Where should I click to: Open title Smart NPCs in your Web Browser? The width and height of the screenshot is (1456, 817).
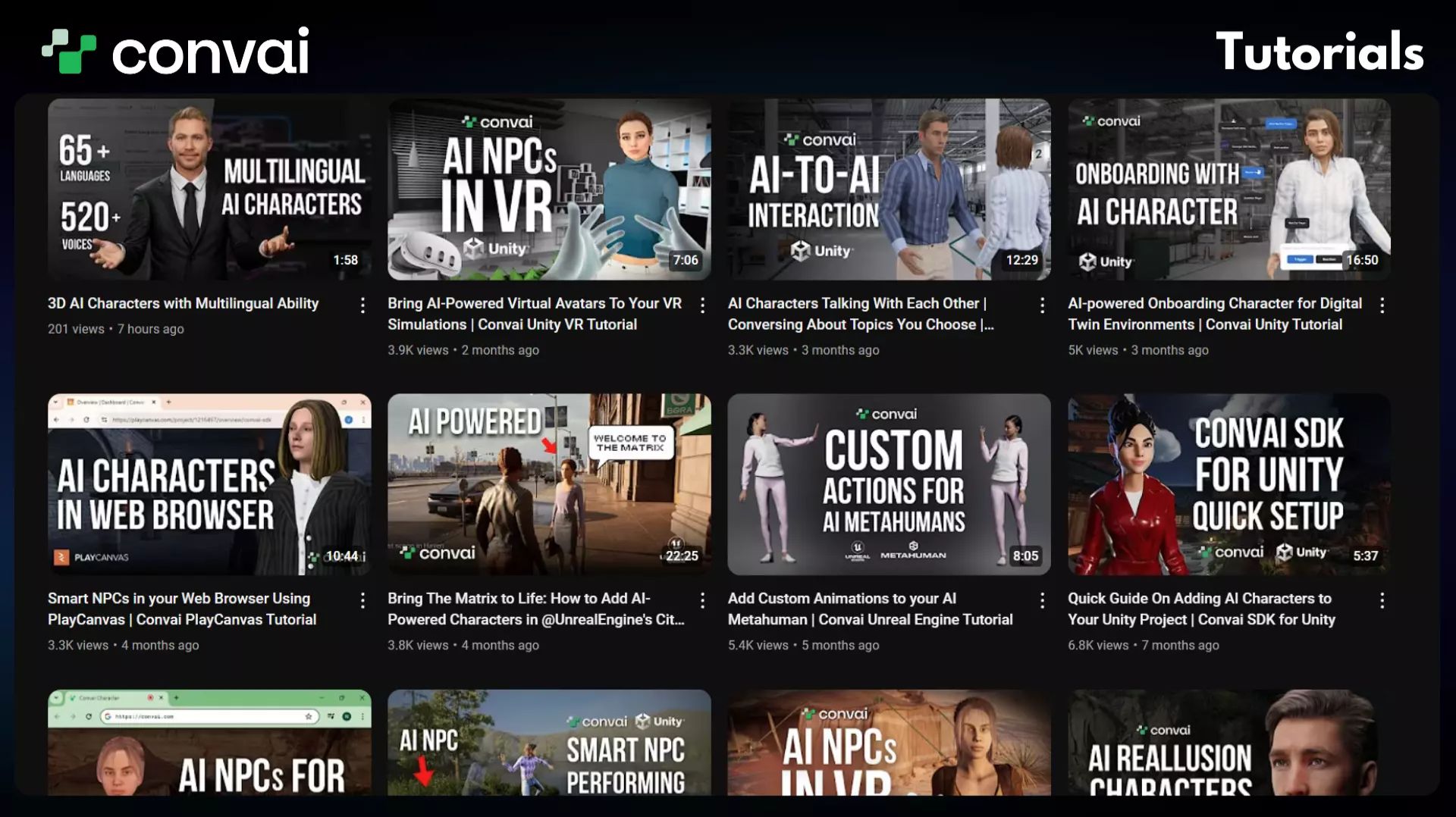(182, 609)
